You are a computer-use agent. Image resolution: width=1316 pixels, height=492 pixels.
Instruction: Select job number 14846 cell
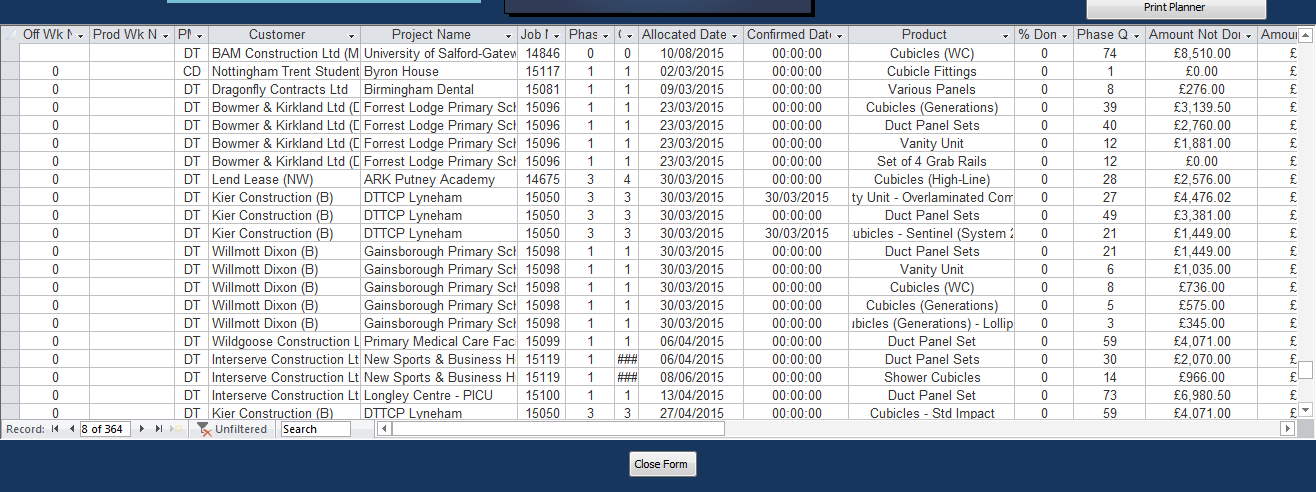[x=542, y=54]
